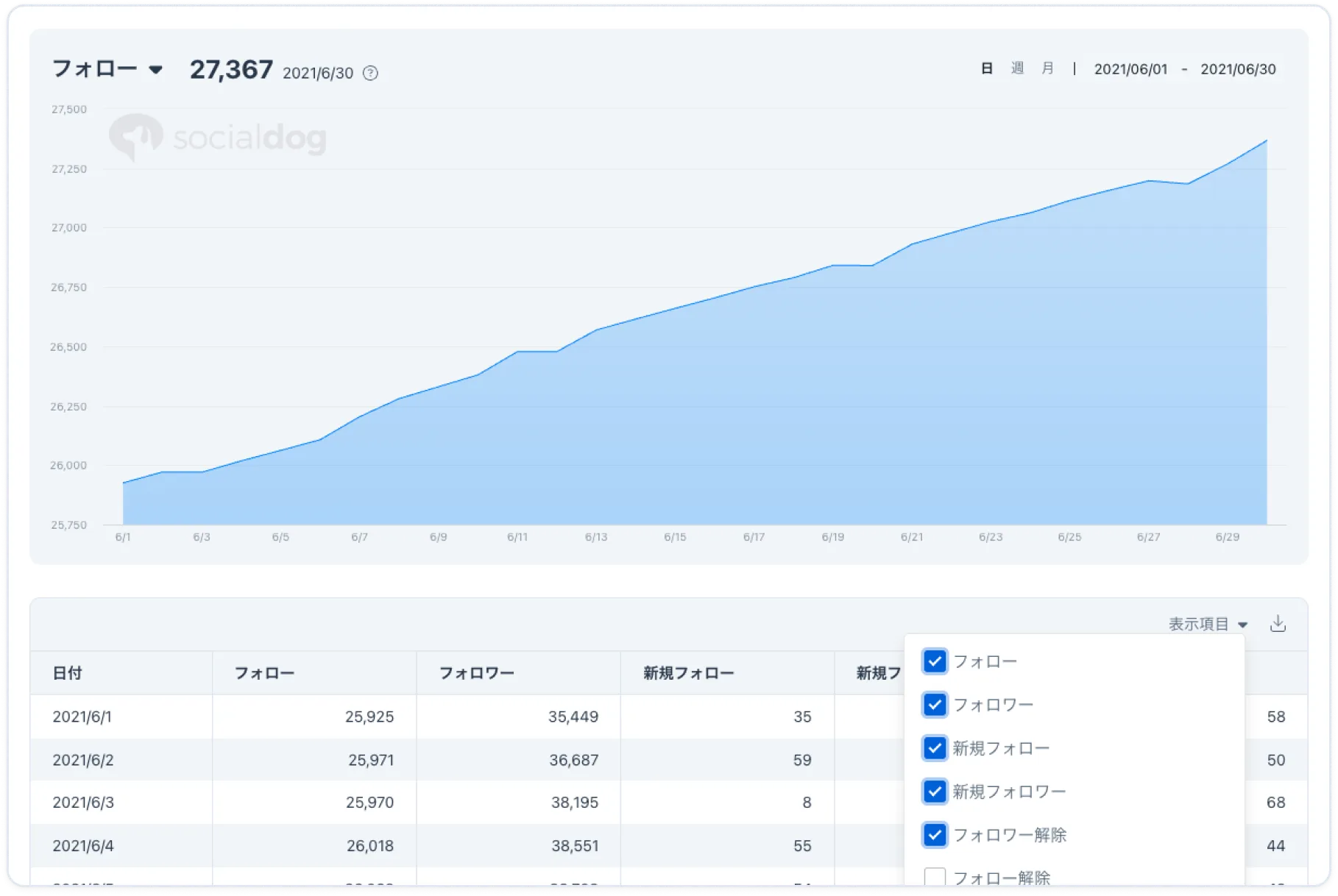Screen dimensions: 1338x896
Task: Click the follow value 25,970
Action: click(369, 803)
